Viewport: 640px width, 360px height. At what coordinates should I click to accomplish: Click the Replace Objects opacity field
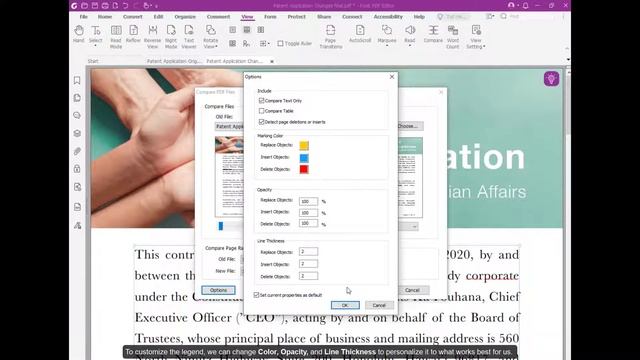[x=308, y=201]
